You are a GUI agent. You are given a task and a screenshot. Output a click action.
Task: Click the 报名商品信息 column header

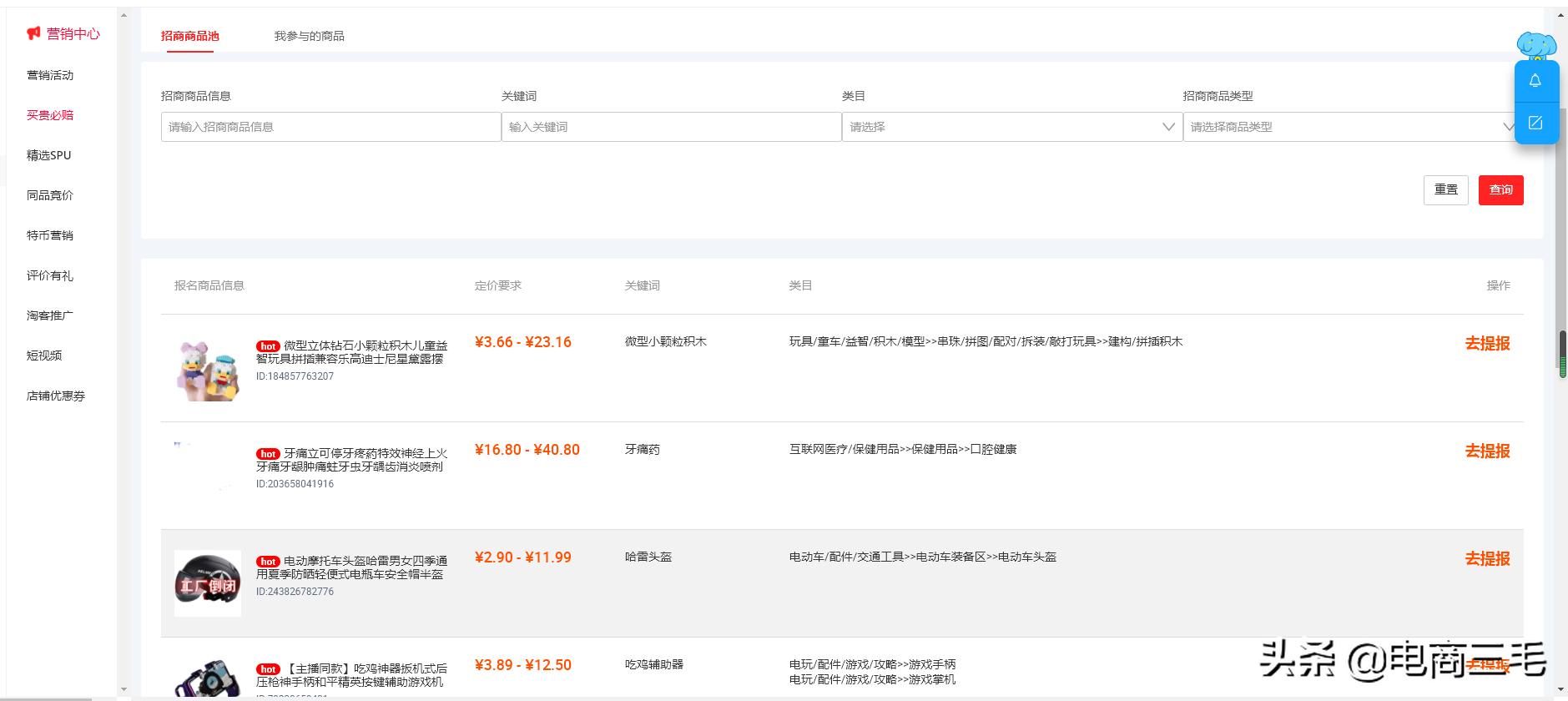point(209,285)
